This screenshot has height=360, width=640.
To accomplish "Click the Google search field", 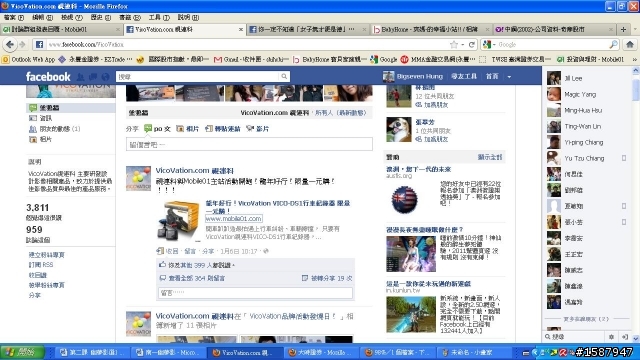I will click(x=553, y=44).
